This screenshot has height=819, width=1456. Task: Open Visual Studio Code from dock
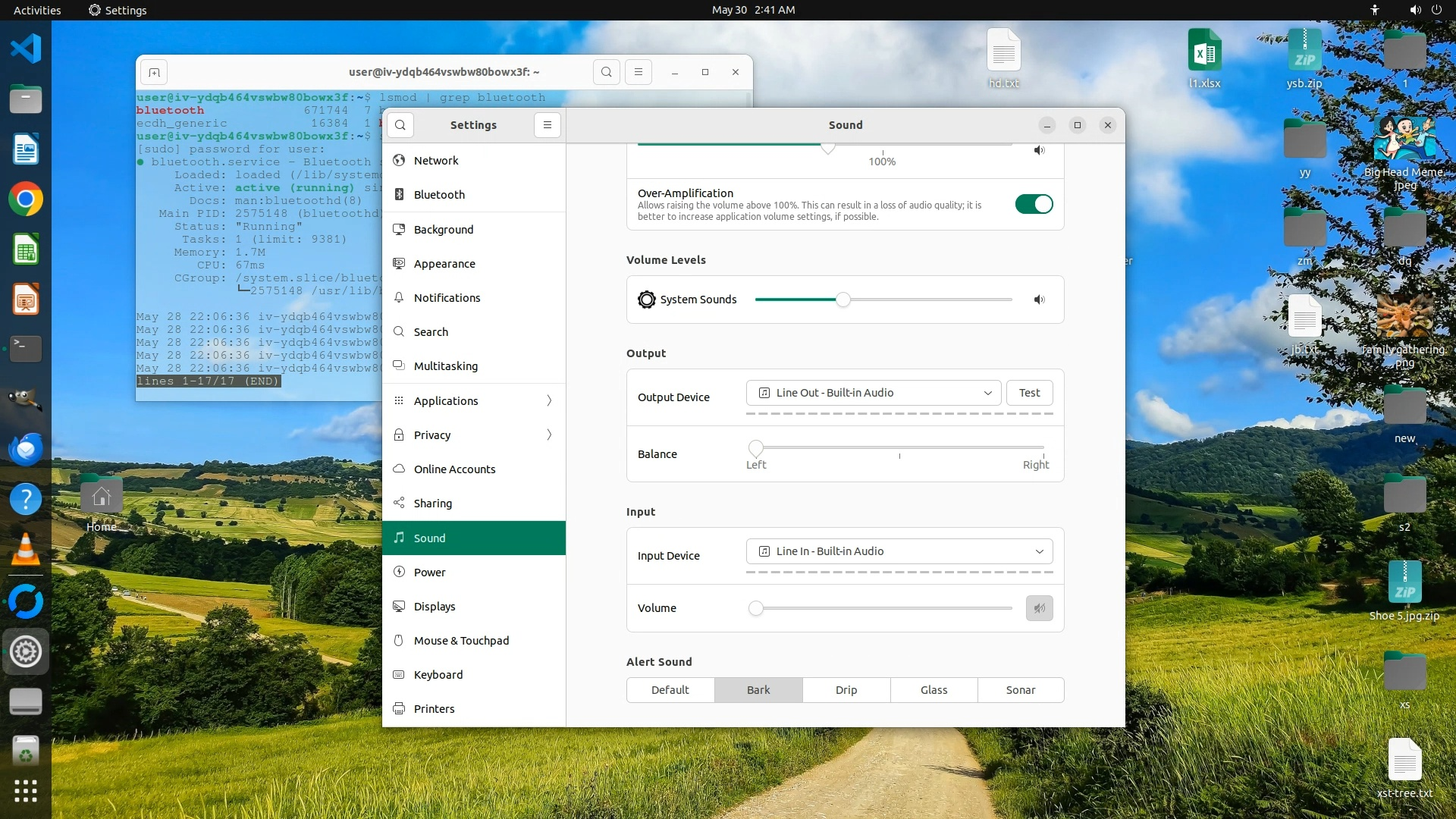[x=25, y=49]
